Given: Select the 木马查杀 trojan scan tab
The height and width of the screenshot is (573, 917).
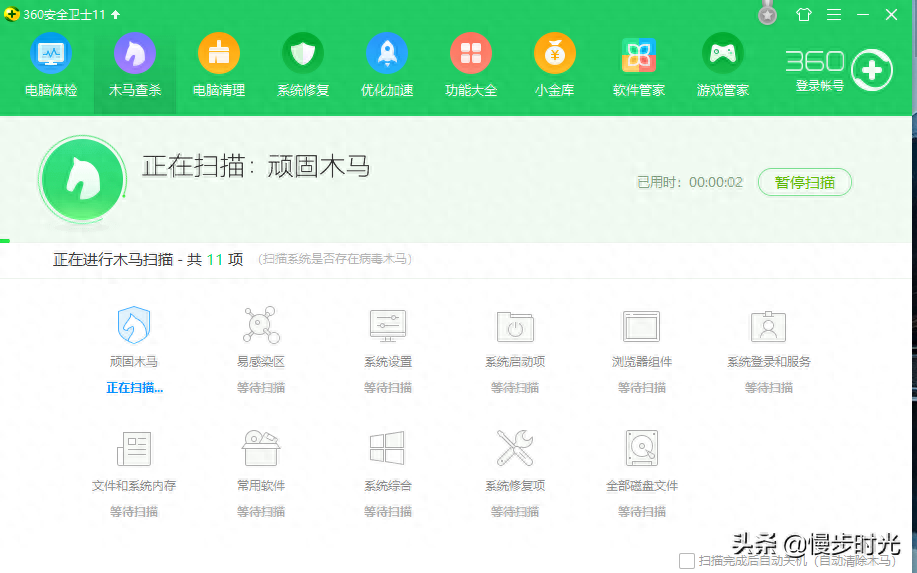Looking at the screenshot, I should point(134,65).
